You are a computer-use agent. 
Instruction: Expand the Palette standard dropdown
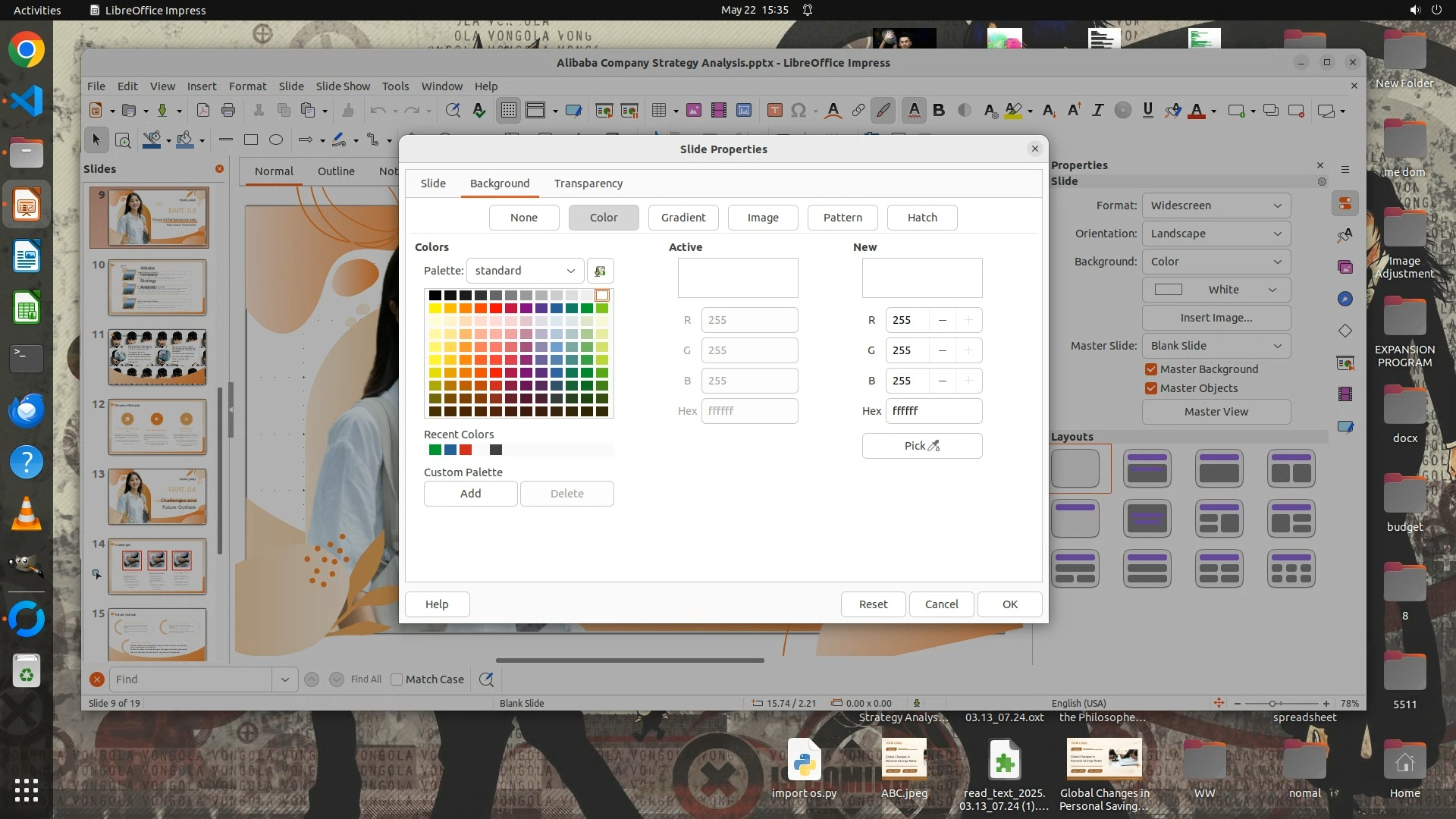(525, 271)
